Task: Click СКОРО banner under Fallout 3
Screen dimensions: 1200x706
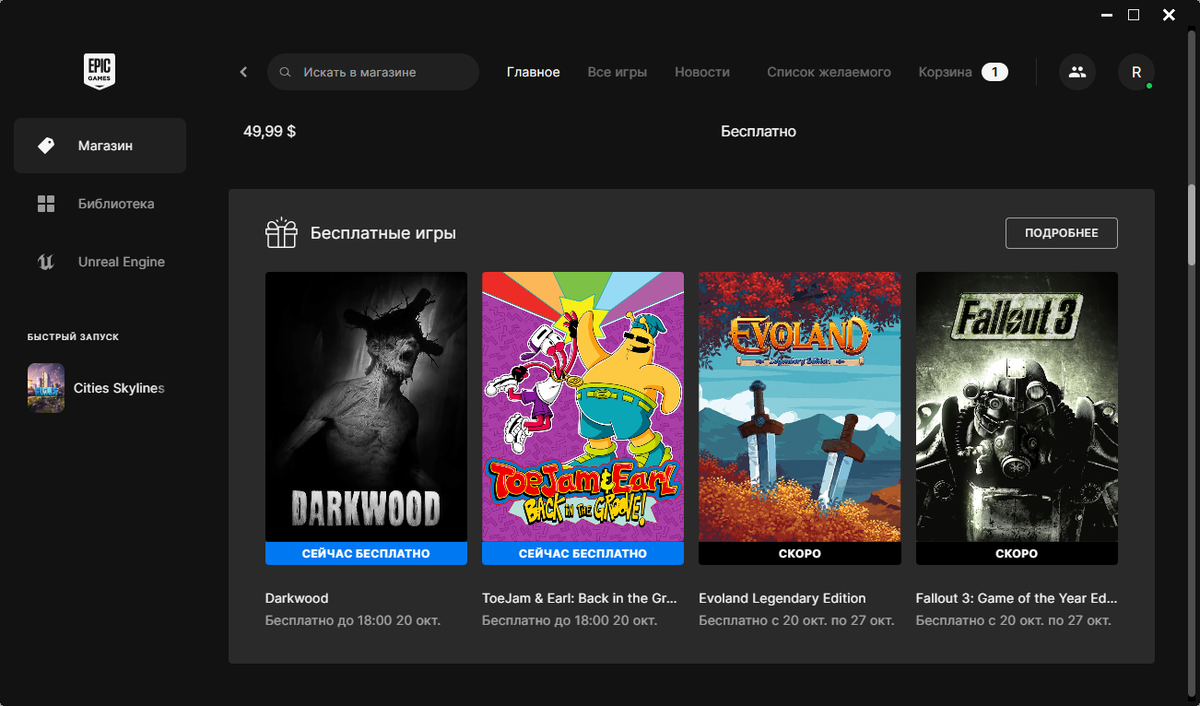Action: (1017, 554)
